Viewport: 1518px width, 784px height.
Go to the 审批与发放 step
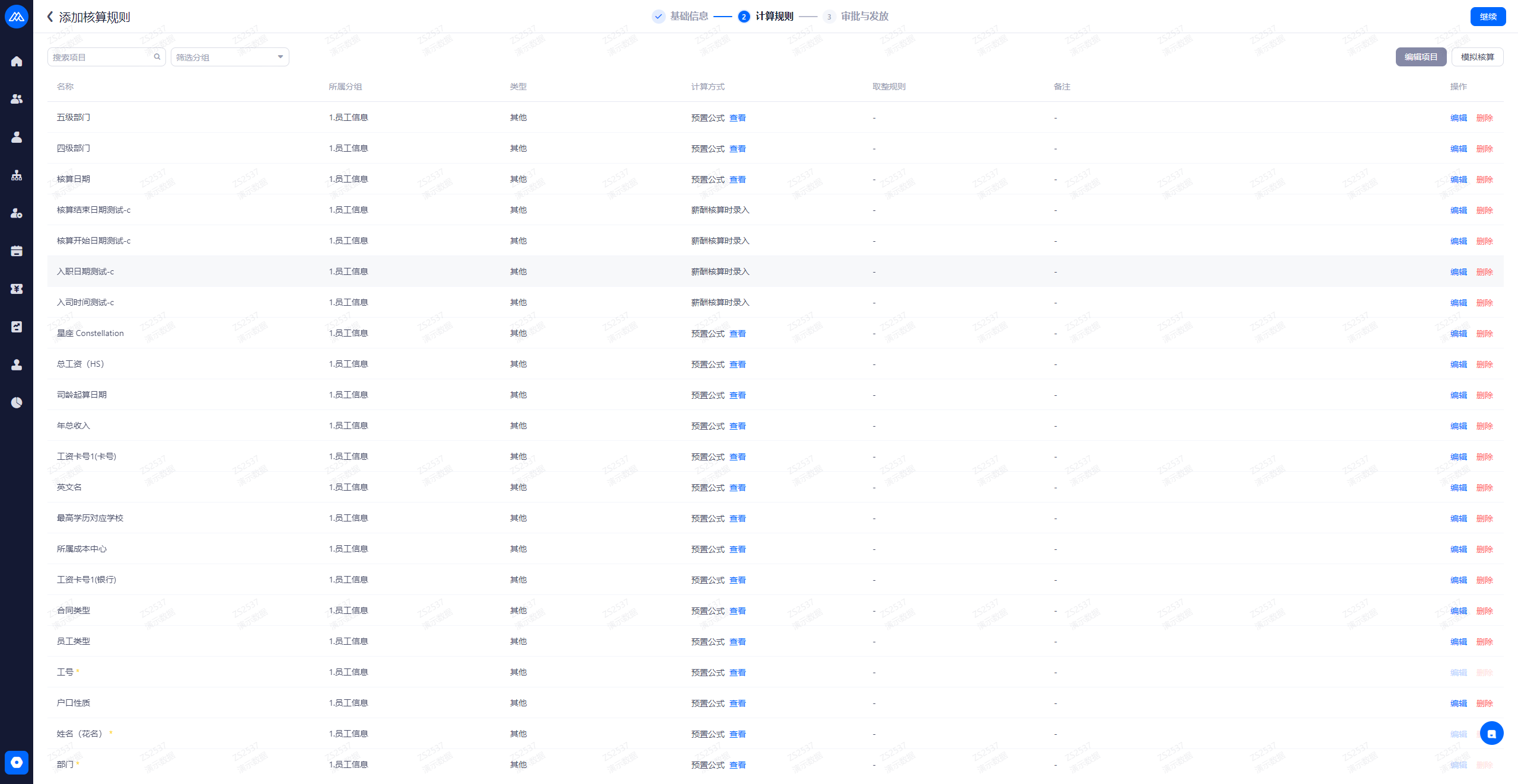pos(856,16)
